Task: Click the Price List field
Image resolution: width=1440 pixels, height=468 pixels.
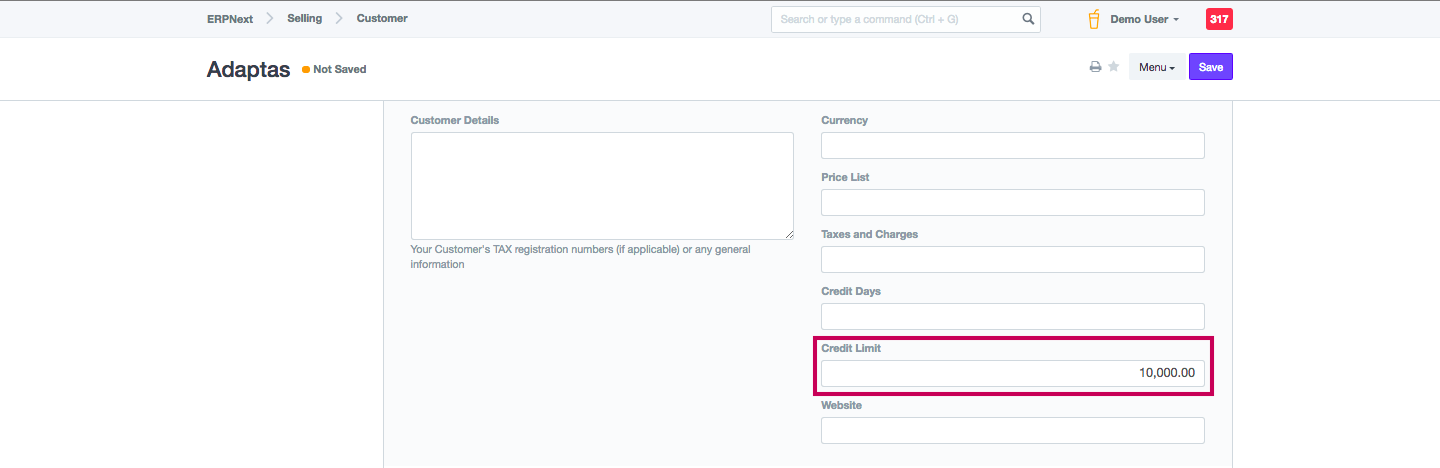Action: 1012,203
